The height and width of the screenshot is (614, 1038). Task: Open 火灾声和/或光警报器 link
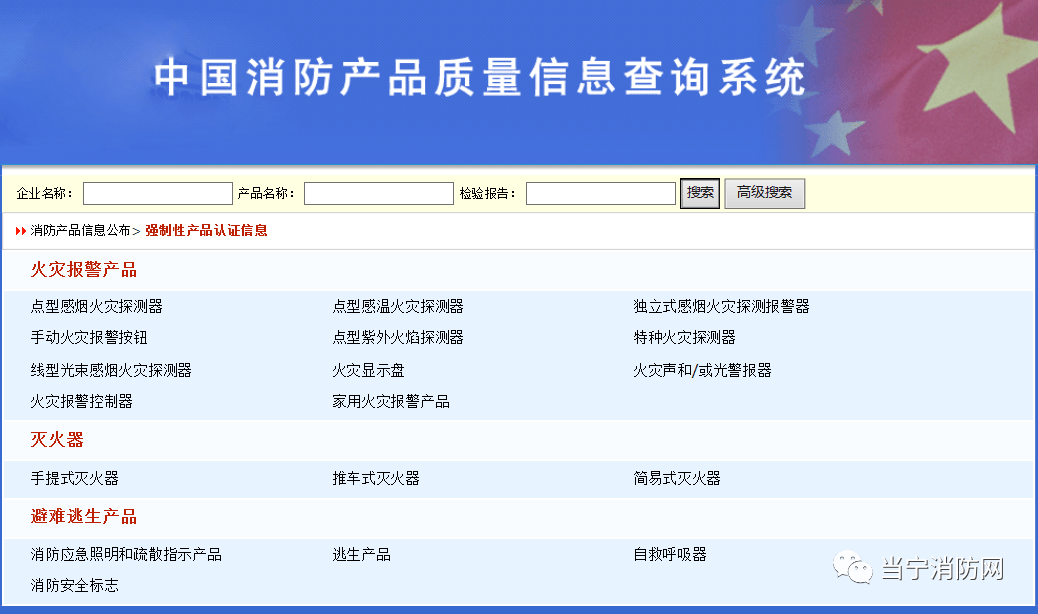pos(702,371)
